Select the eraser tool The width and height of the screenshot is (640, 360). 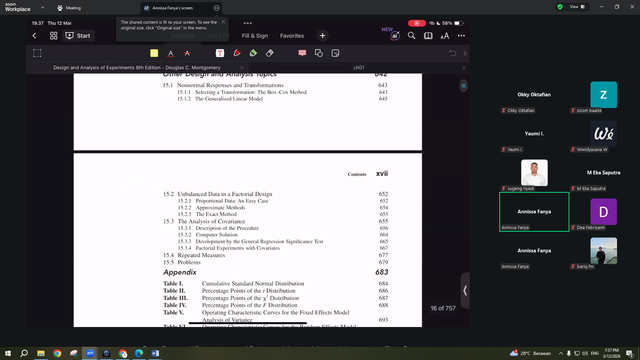pyautogui.click(x=269, y=53)
